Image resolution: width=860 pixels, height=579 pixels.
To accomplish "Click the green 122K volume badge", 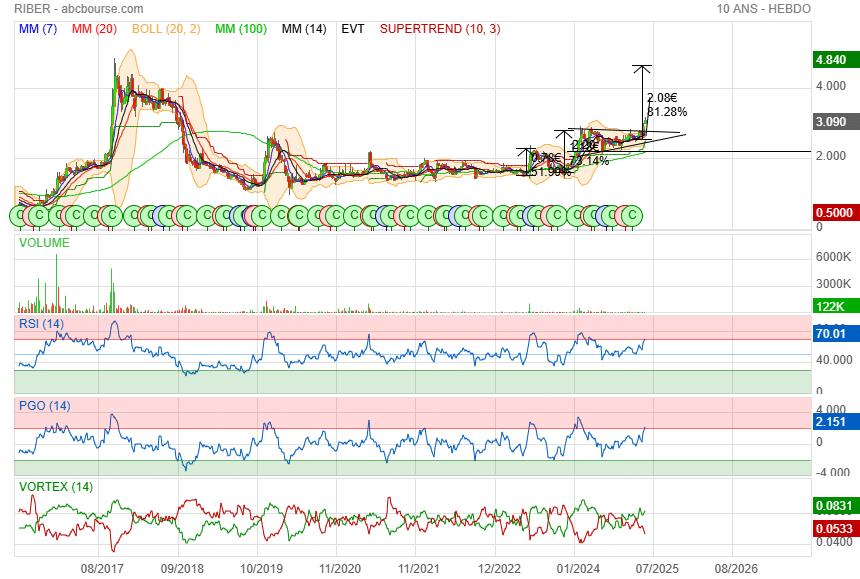I will pyautogui.click(x=832, y=308).
